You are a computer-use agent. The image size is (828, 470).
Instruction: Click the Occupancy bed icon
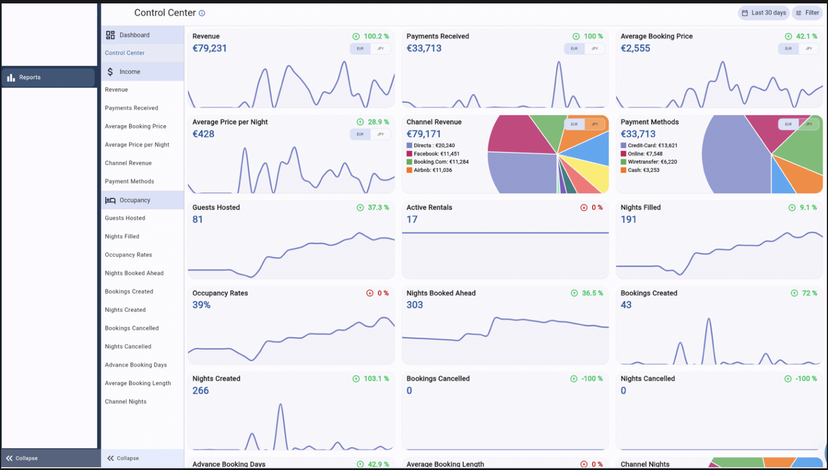click(x=110, y=200)
